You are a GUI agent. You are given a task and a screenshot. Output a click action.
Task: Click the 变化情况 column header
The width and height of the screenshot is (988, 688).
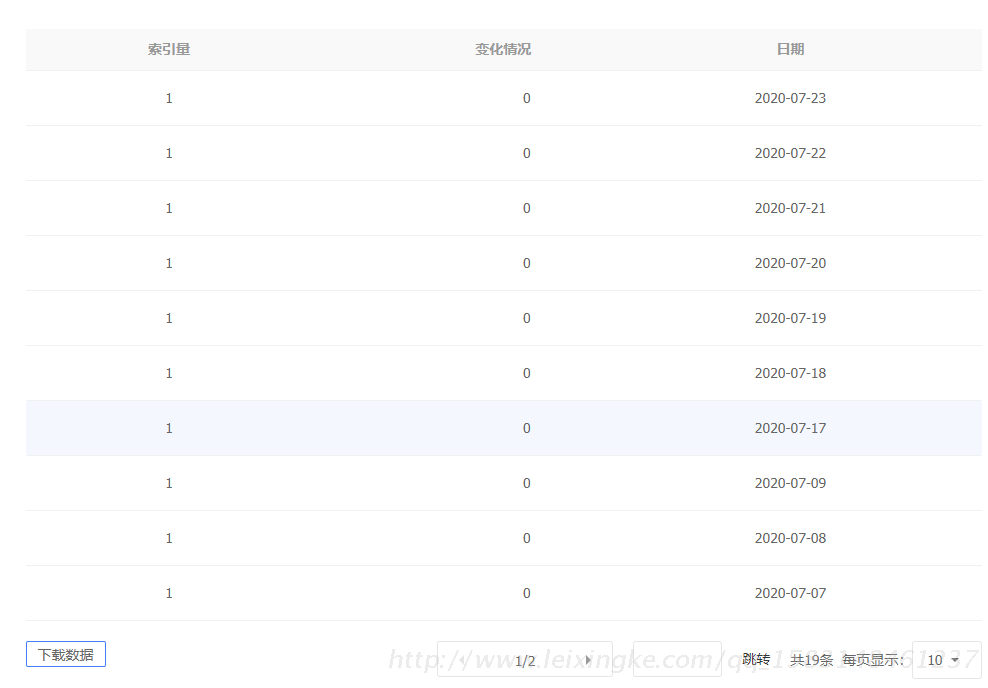pyautogui.click(x=503, y=49)
